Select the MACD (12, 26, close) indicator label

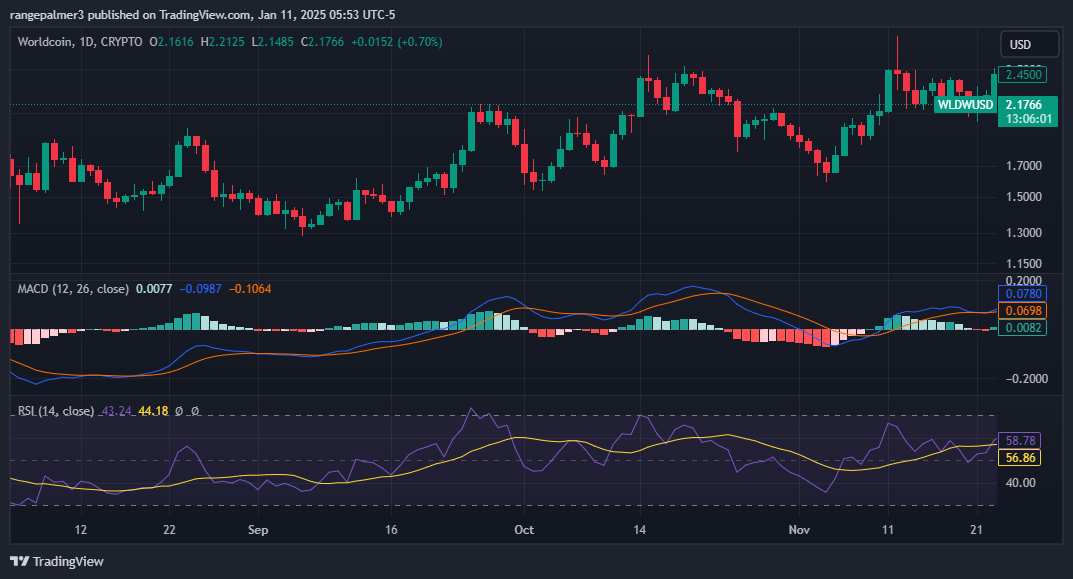point(73,289)
